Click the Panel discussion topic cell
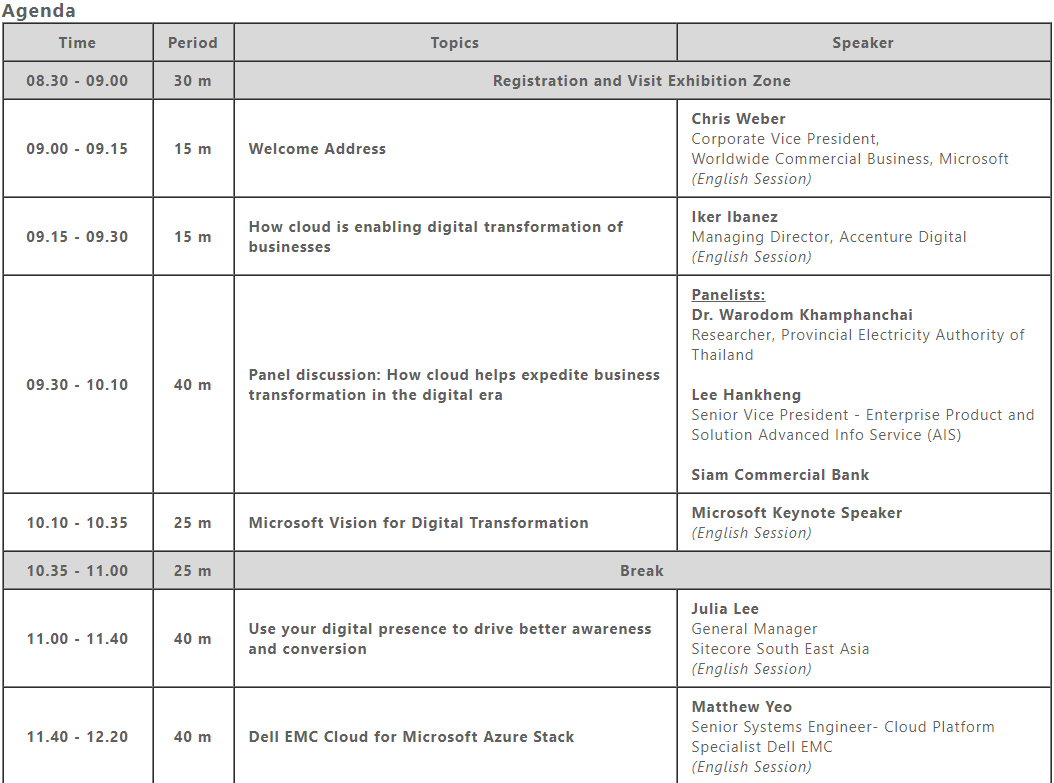Image resolution: width=1054 pixels, height=783 pixels. (x=454, y=385)
